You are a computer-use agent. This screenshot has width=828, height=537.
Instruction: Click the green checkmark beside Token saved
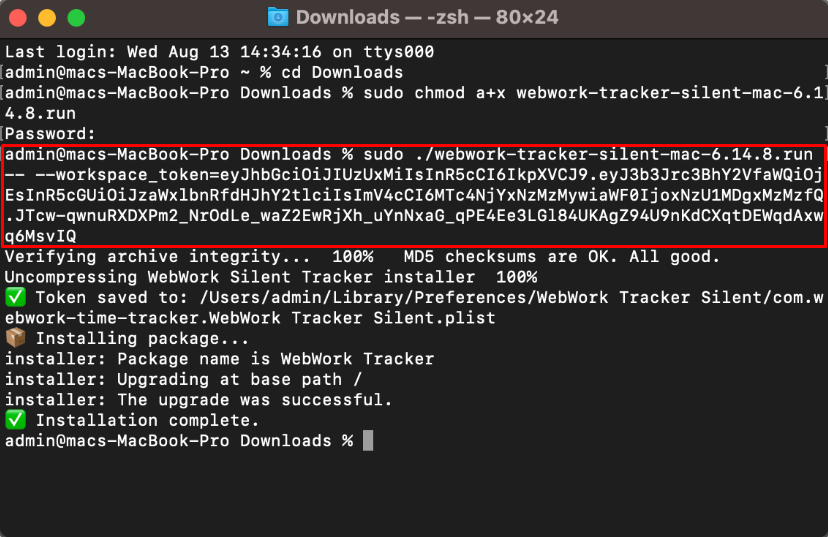(15, 297)
